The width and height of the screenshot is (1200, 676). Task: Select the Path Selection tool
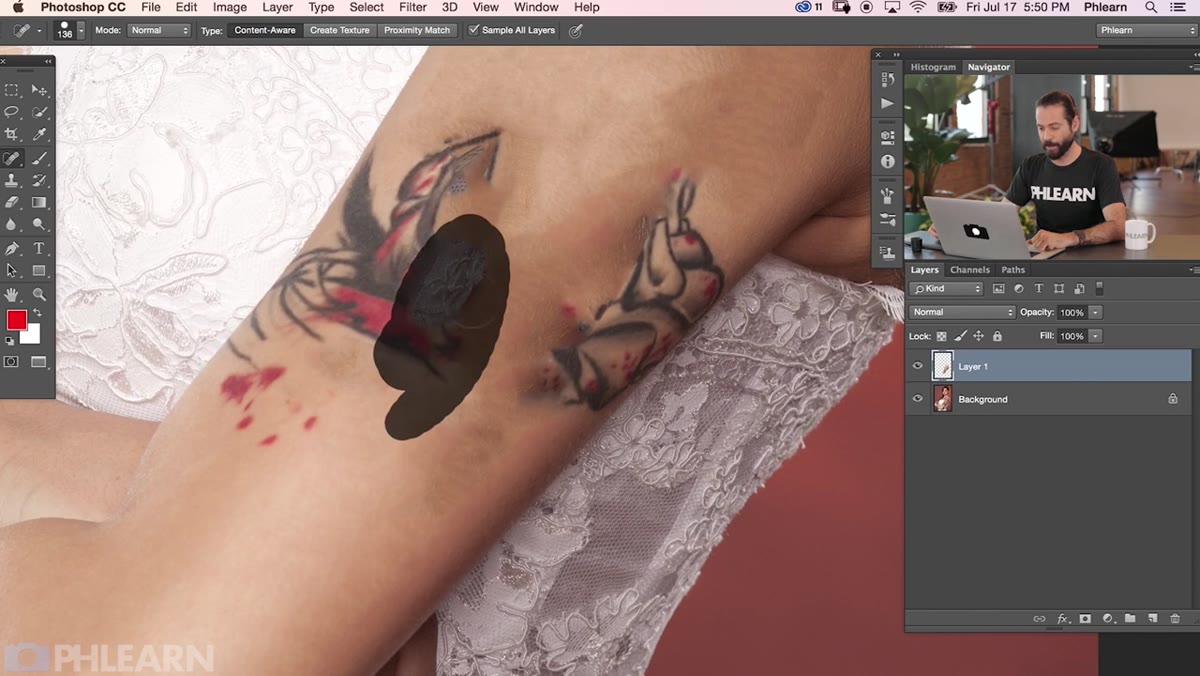point(12,270)
